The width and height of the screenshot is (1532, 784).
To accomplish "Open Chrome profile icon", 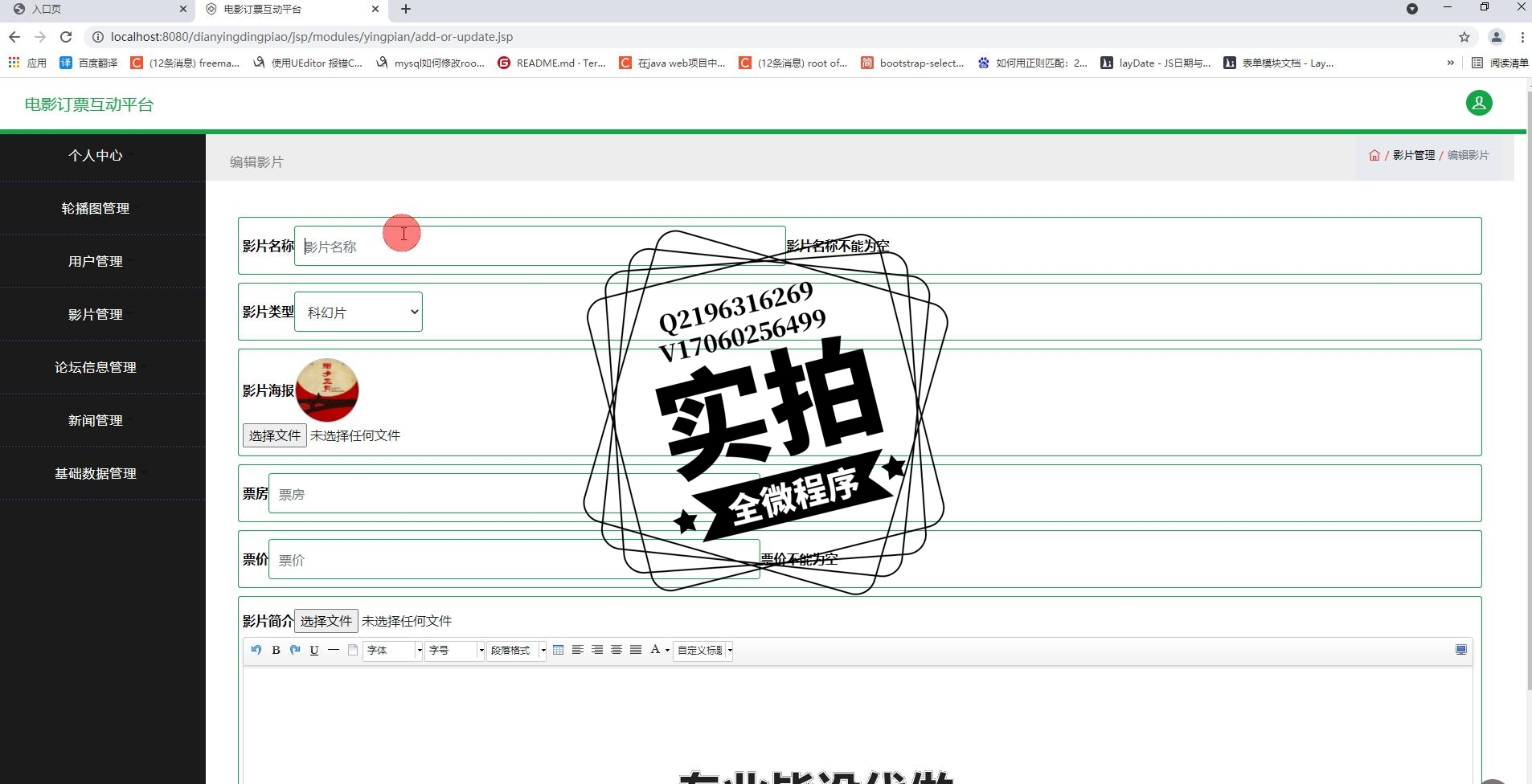I will click(x=1497, y=37).
